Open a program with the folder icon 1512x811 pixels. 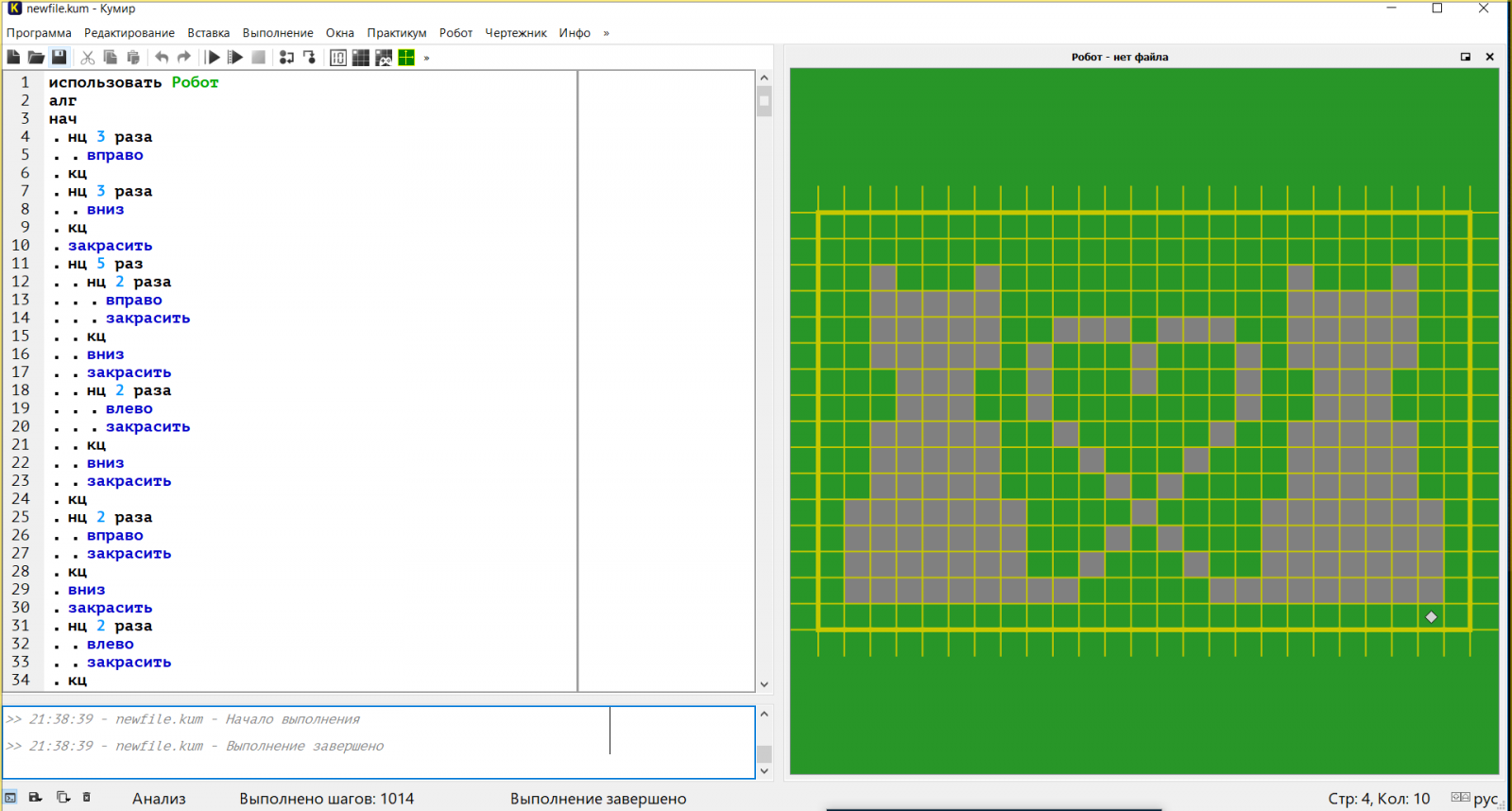click(x=36, y=58)
